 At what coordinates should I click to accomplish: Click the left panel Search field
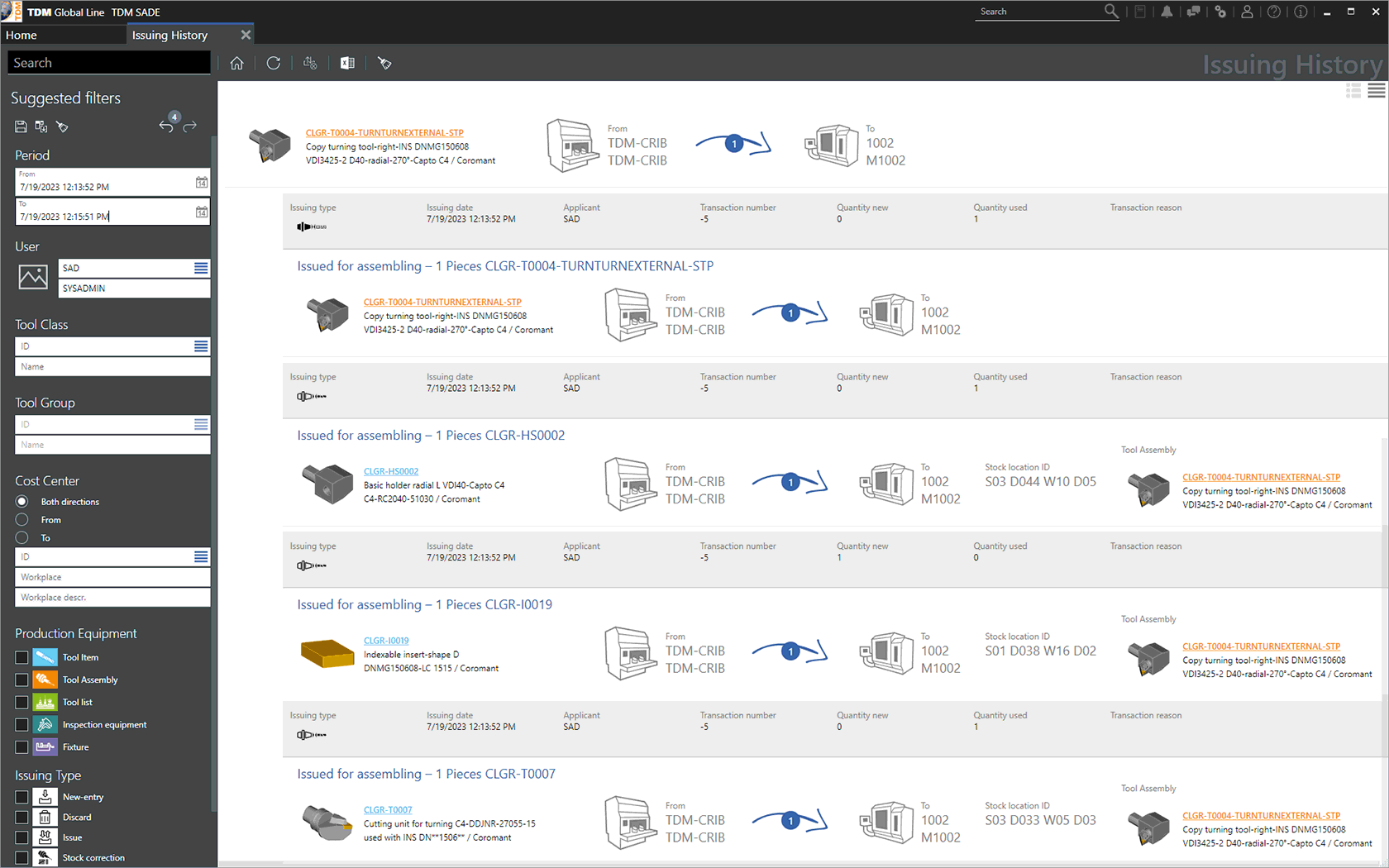109,63
